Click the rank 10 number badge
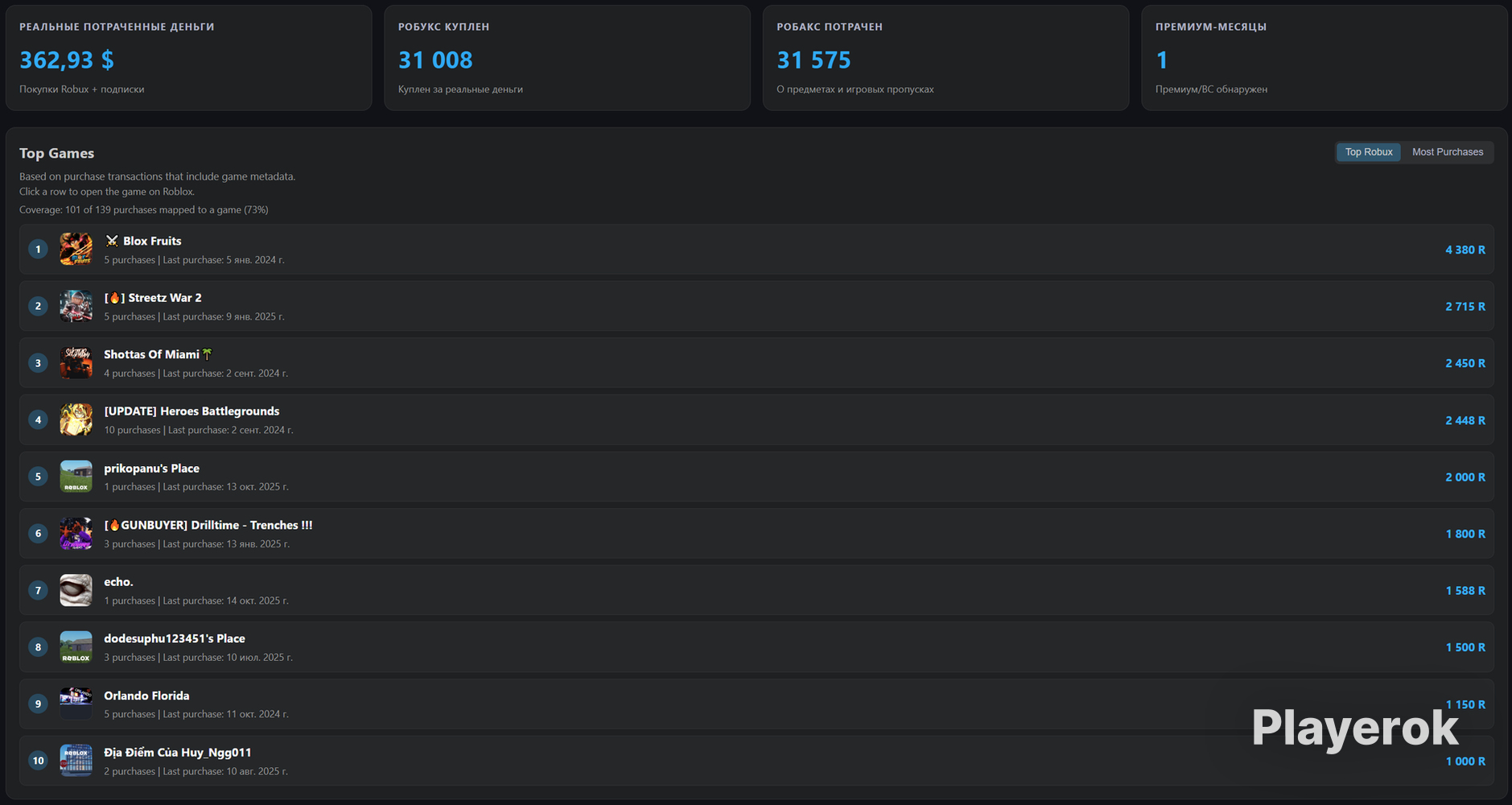Viewport: 1512px width, 805px height. (38, 761)
